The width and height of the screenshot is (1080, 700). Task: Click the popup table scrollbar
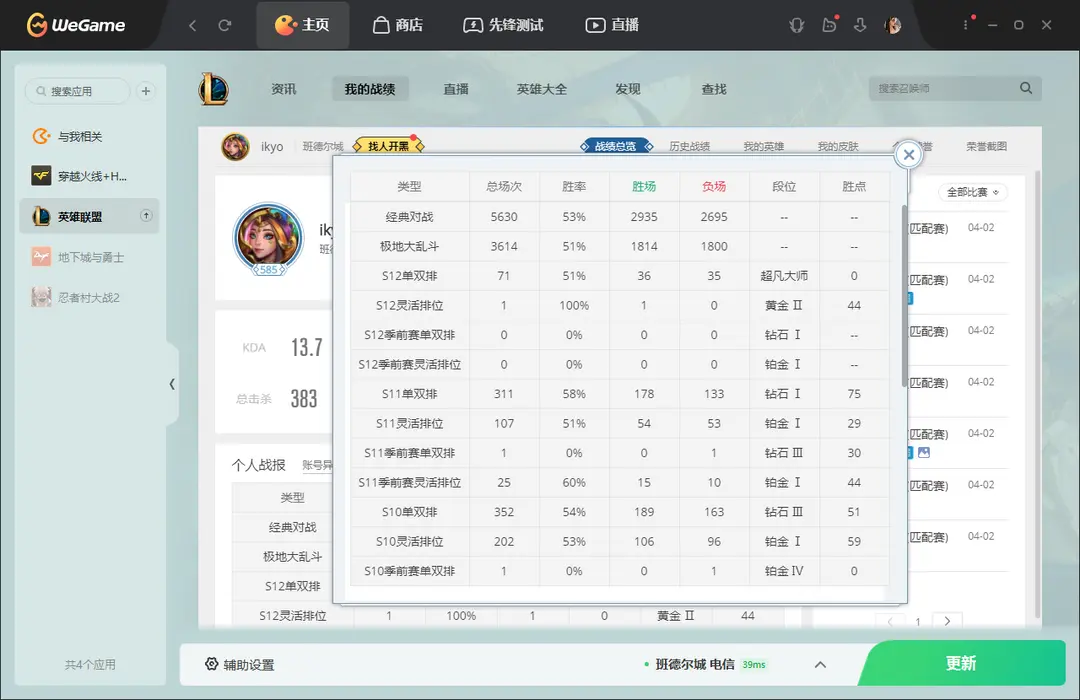(904, 296)
